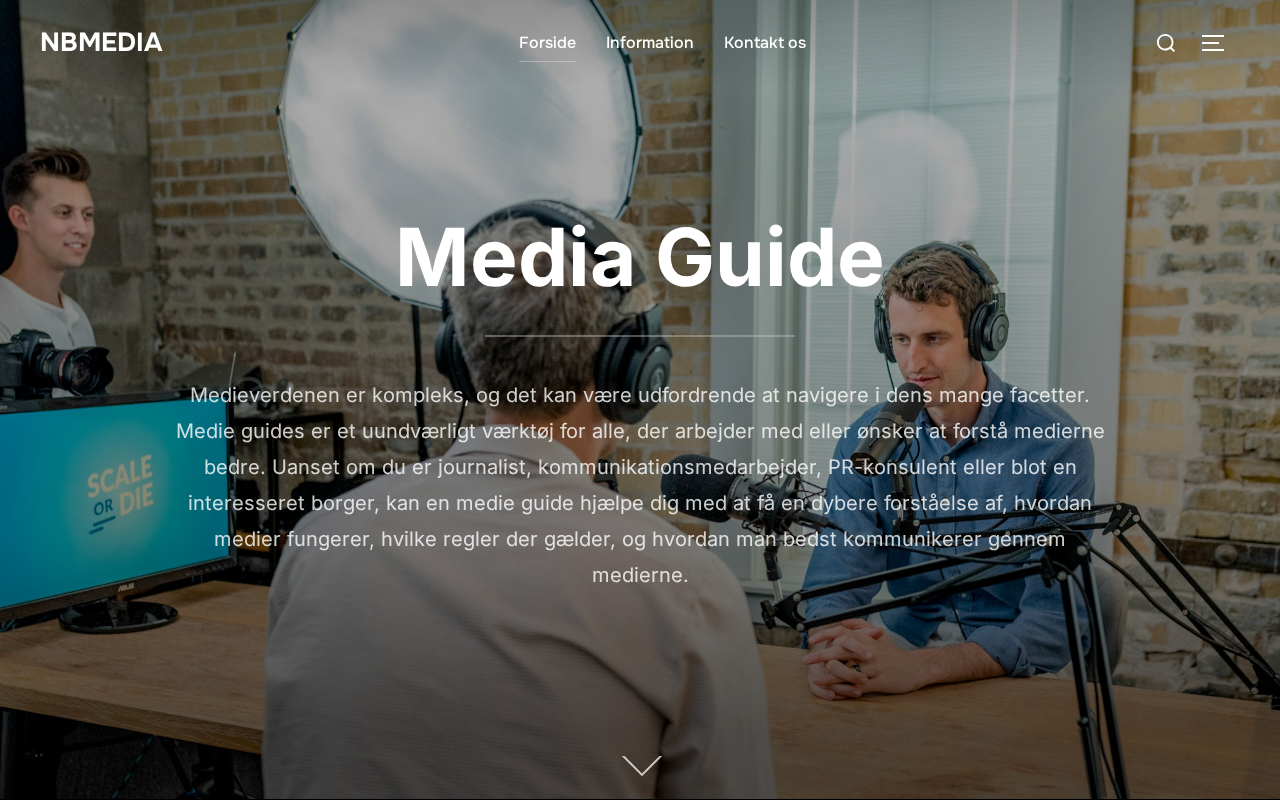Open the Information menu item
Viewport: 1280px width, 800px height.
[x=650, y=43]
